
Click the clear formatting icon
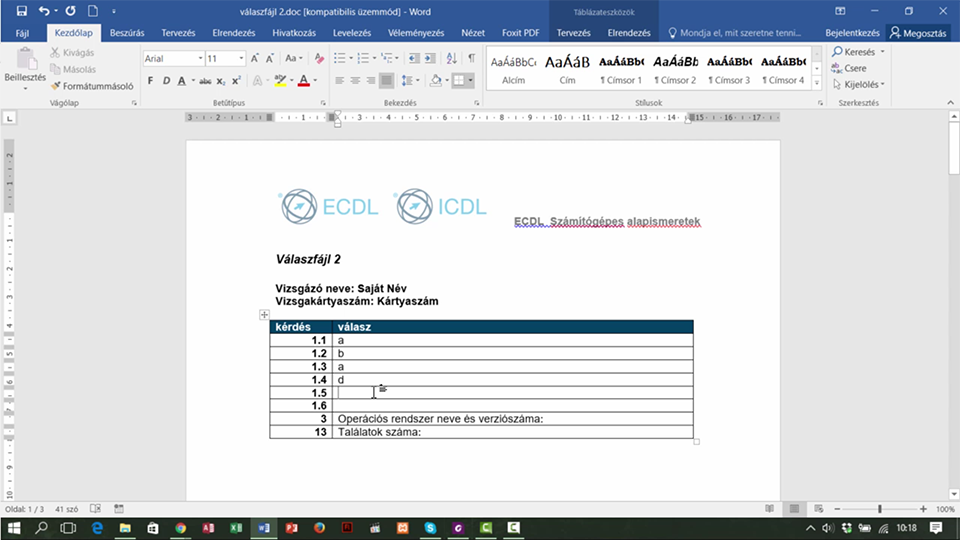pos(319,58)
